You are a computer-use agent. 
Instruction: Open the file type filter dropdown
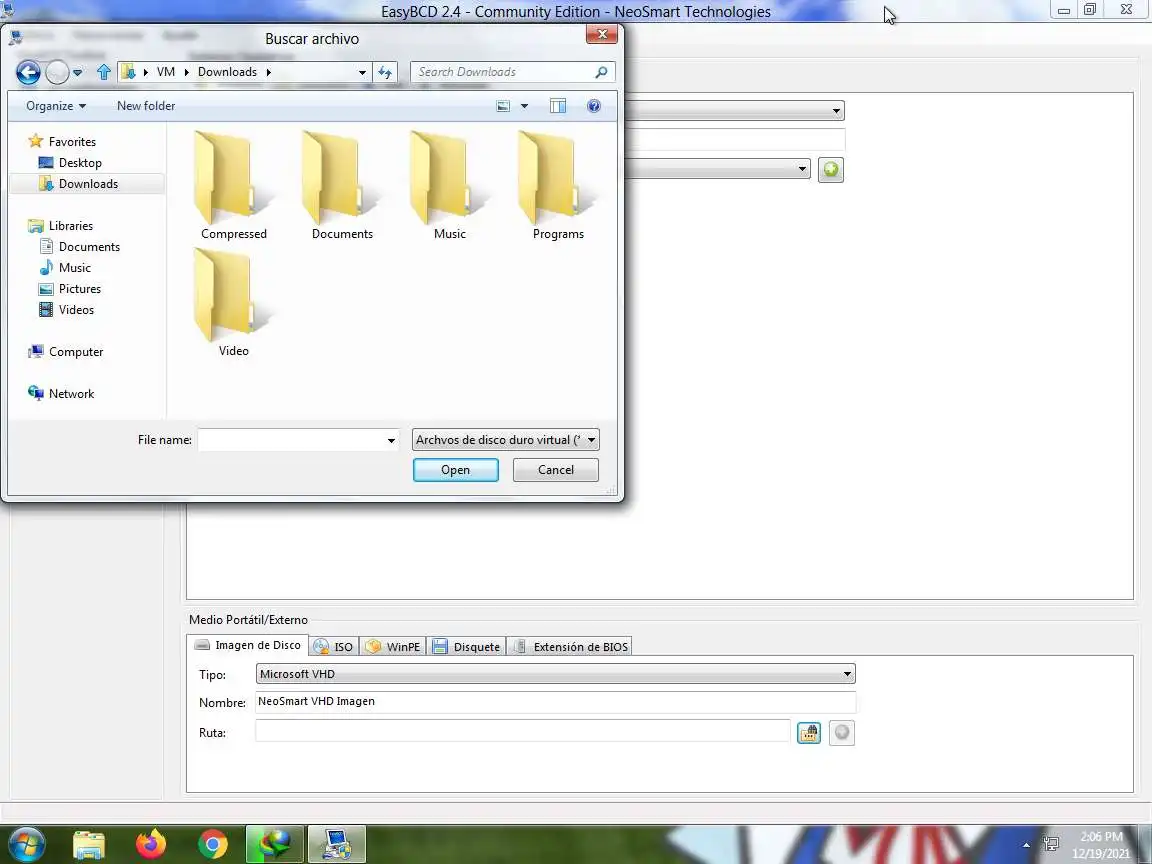505,440
